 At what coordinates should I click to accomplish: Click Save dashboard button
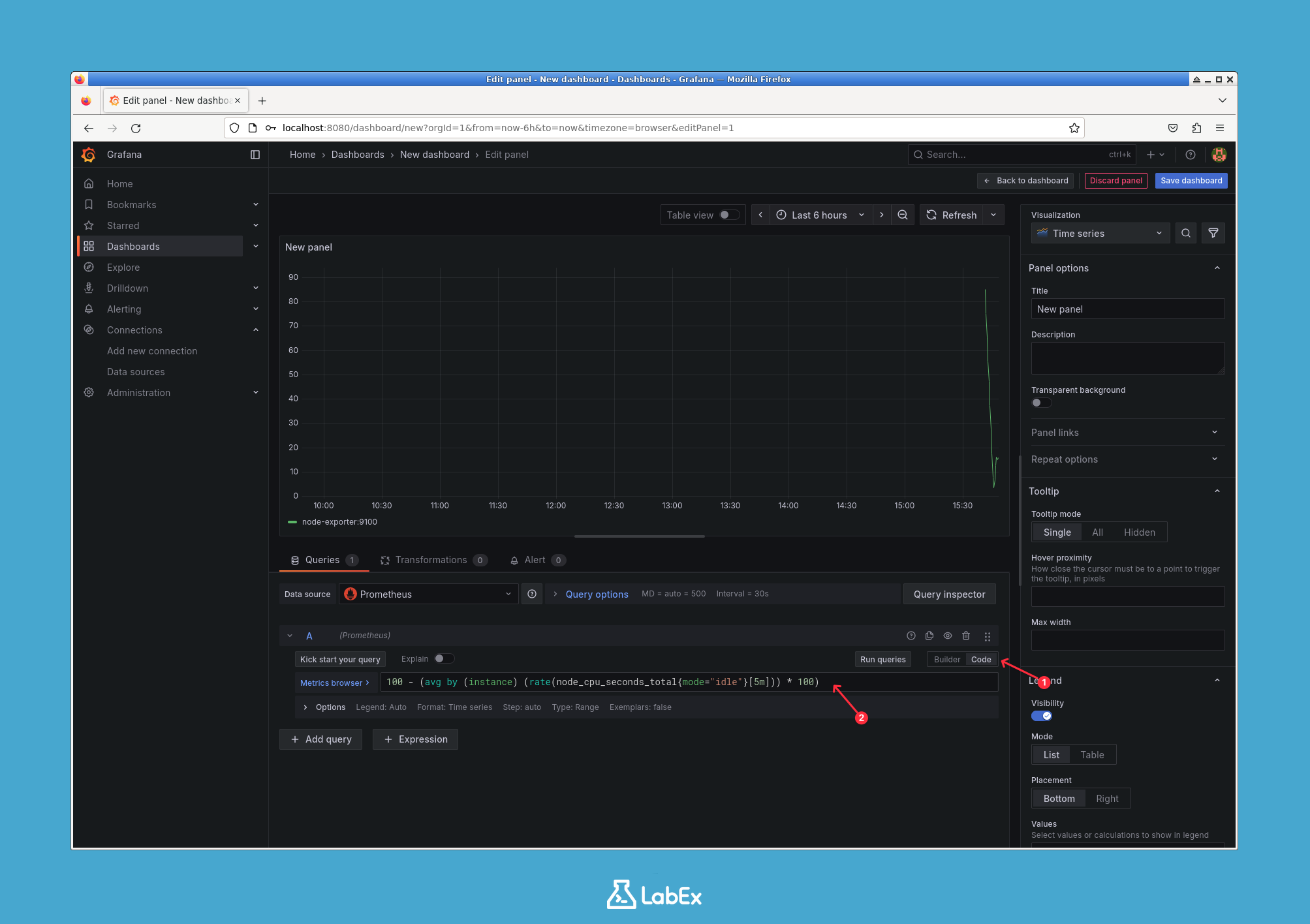[1191, 180]
